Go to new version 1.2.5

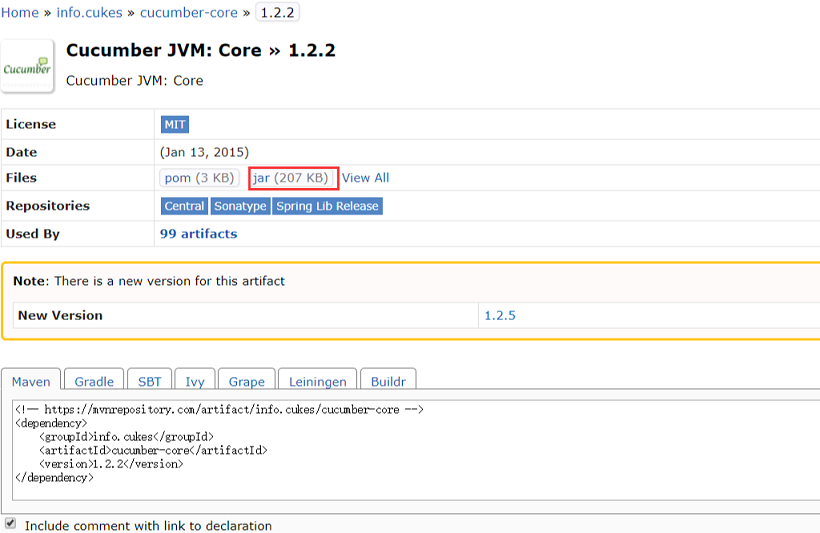click(500, 315)
